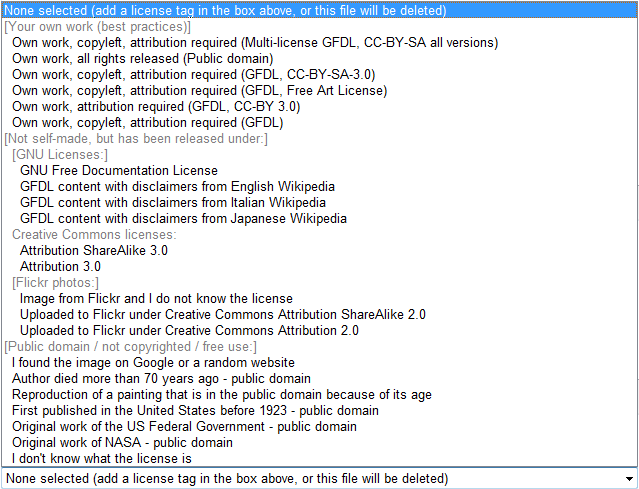Choose own work GFDL, Free Art License
The width and height of the screenshot is (639, 489).
[x=199, y=91]
